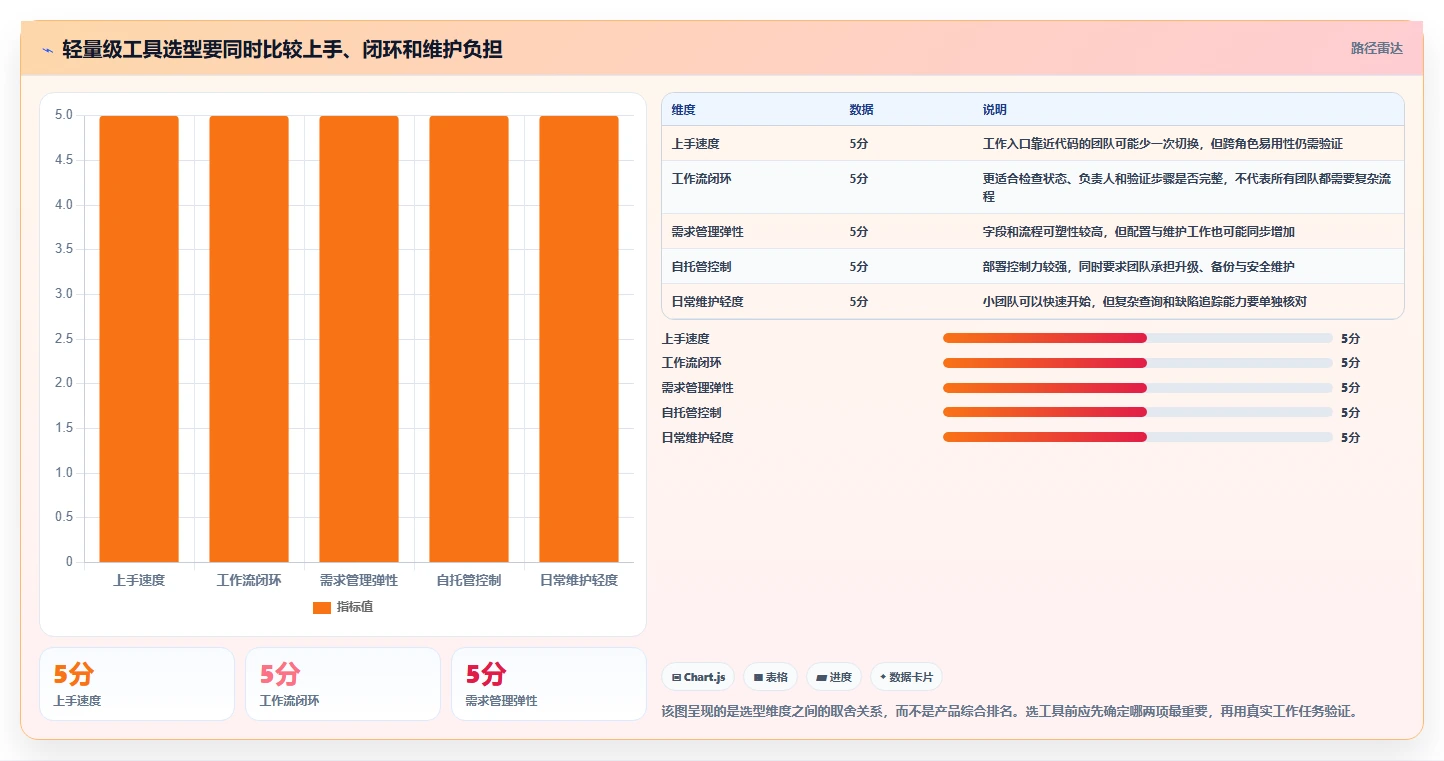Select the 表格 chip

coord(770,677)
